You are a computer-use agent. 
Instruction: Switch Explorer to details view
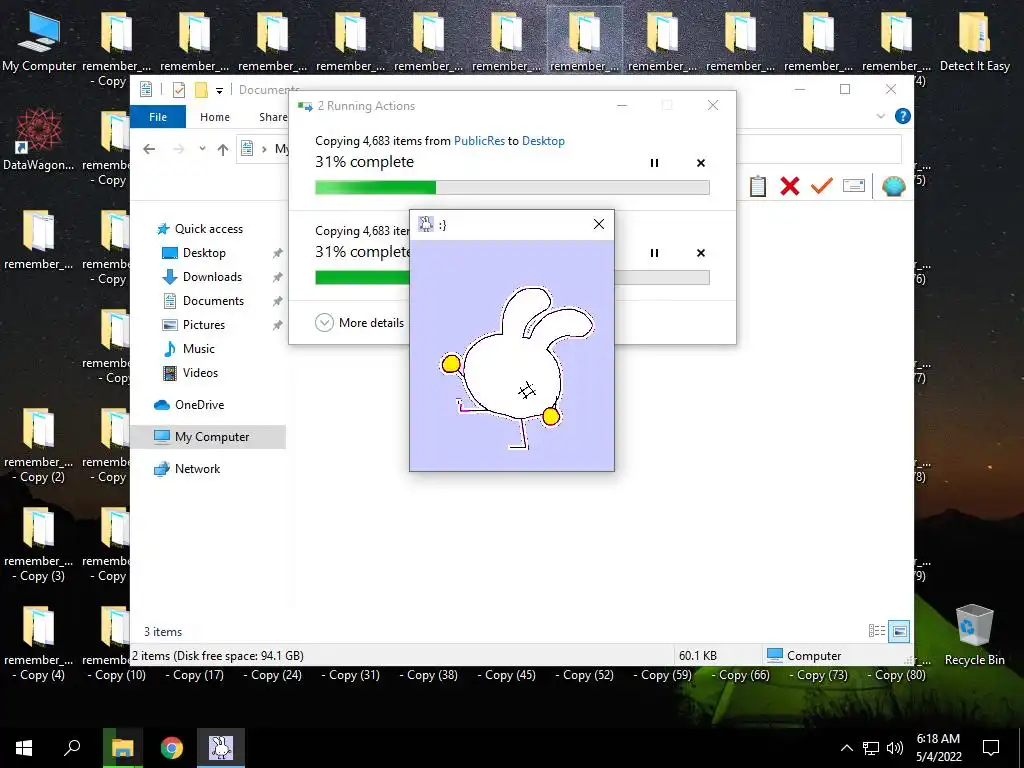876,631
